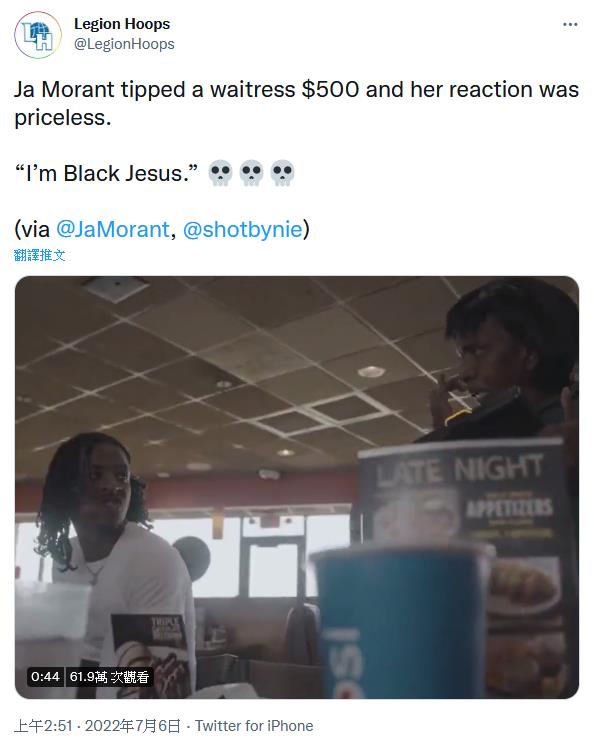Click the 61.9萬 次觀看 view count
594x751 pixels.
pos(109,676)
